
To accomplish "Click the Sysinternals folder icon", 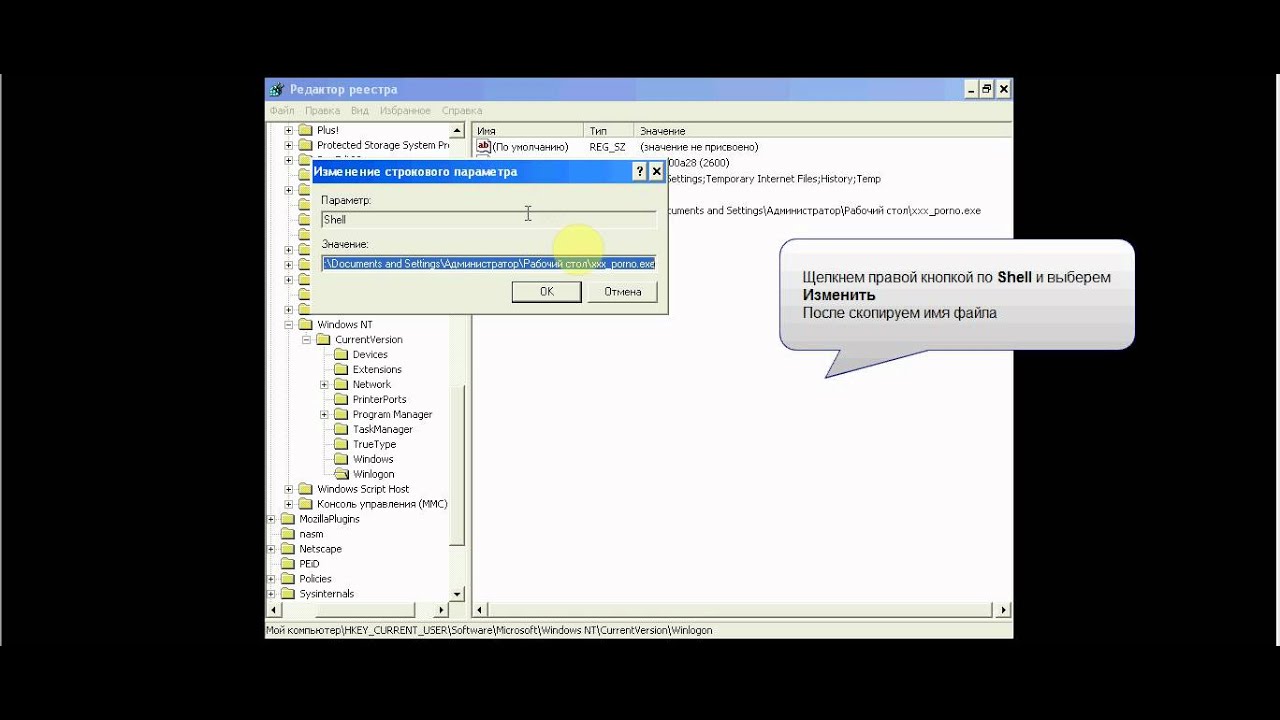I will click(x=287, y=594).
